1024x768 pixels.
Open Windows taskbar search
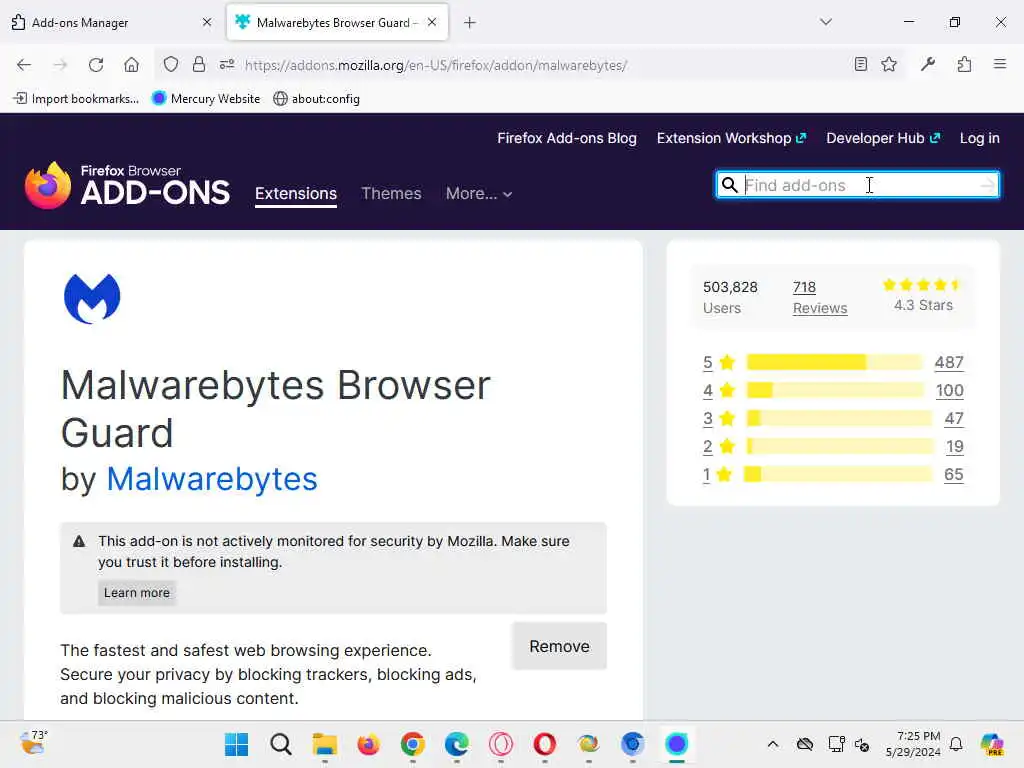click(x=281, y=744)
